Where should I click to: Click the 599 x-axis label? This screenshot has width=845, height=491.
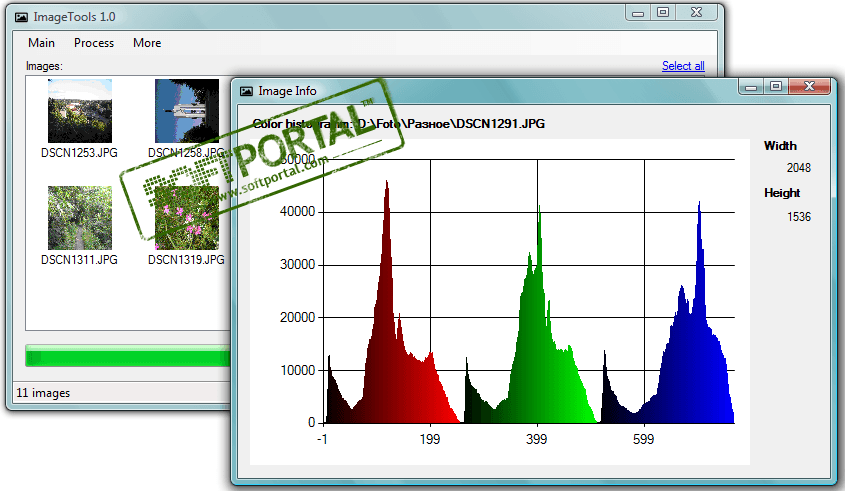[x=643, y=439]
